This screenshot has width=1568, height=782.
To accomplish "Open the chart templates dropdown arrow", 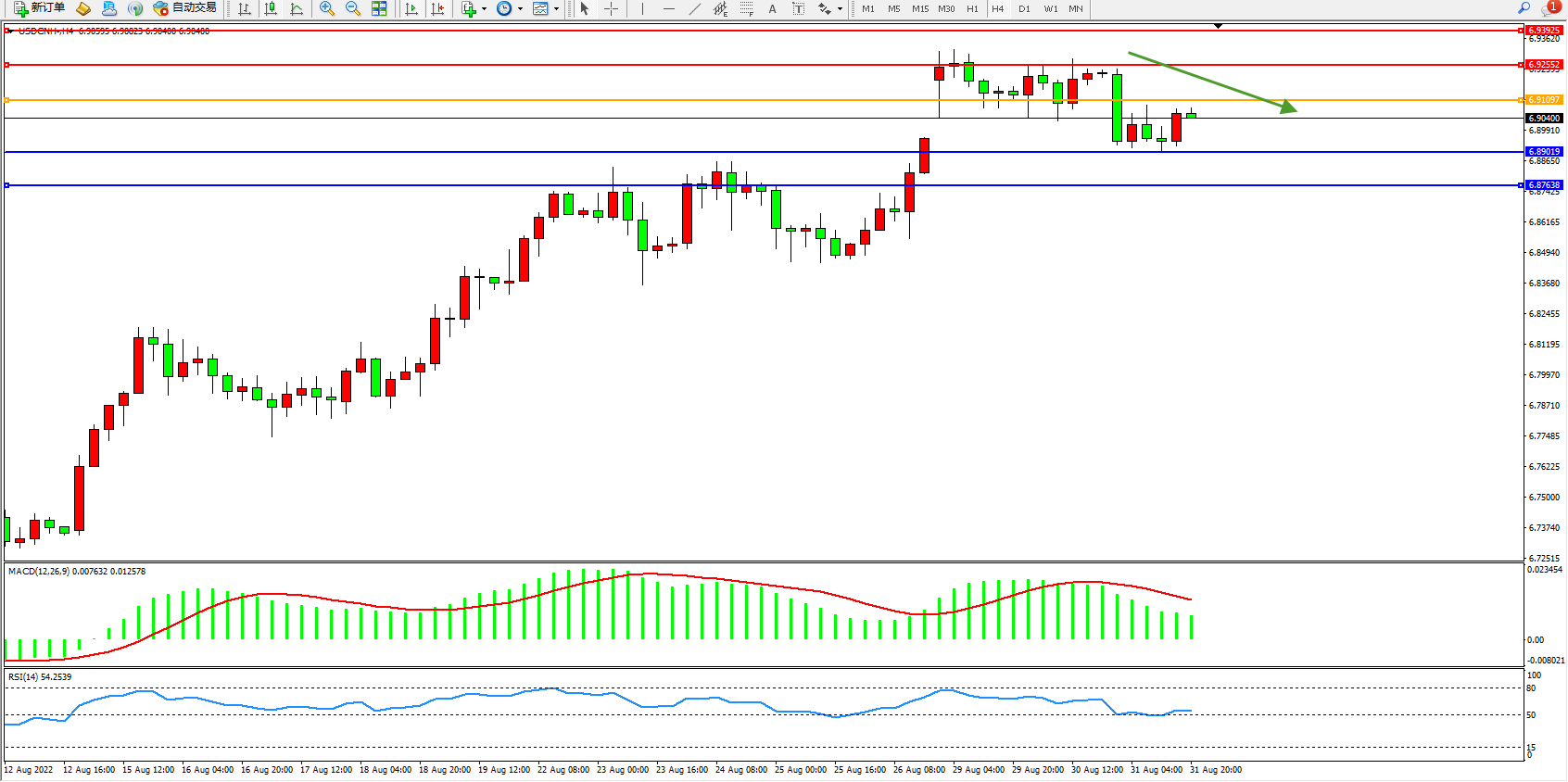I will [556, 8].
